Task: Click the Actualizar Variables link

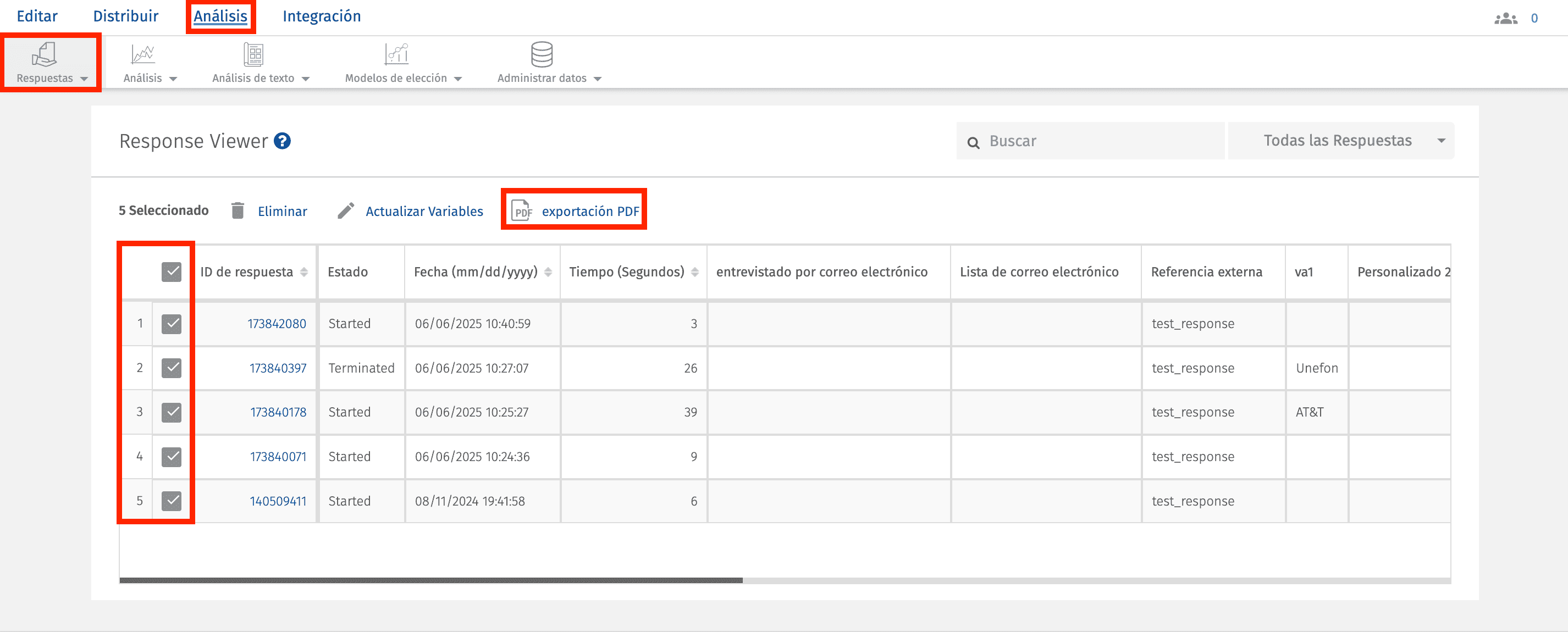Action: click(x=424, y=210)
